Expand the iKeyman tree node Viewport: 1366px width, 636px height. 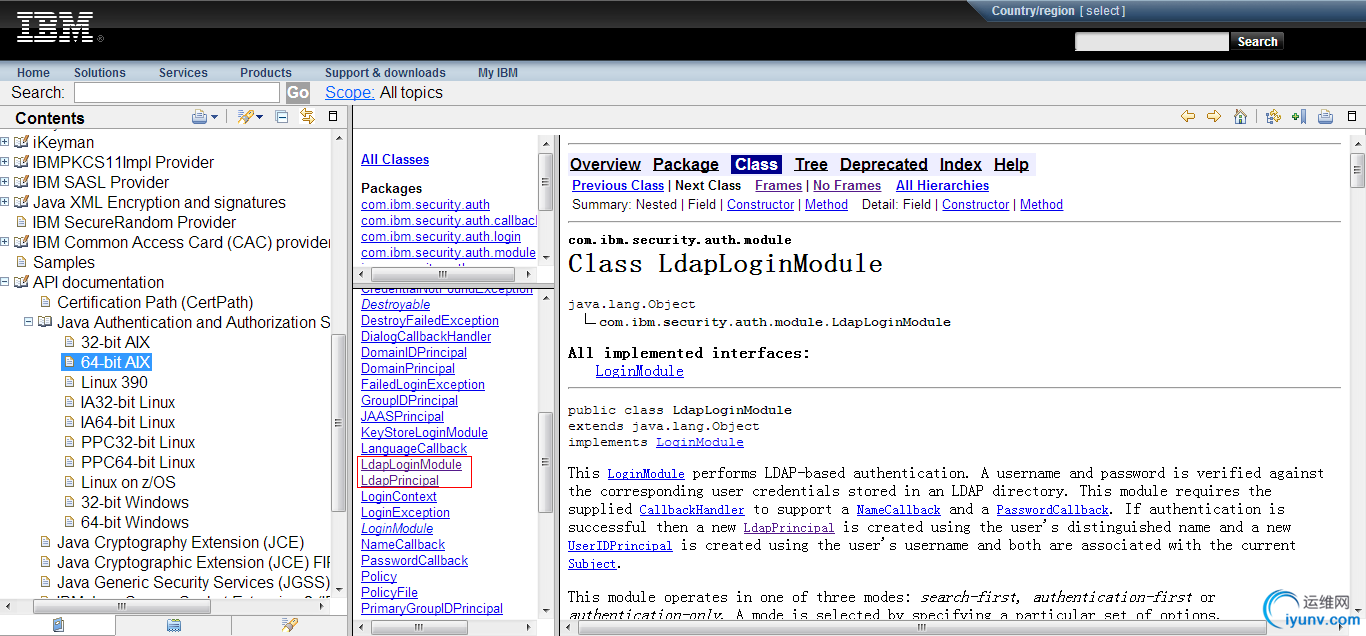click(x=5, y=142)
